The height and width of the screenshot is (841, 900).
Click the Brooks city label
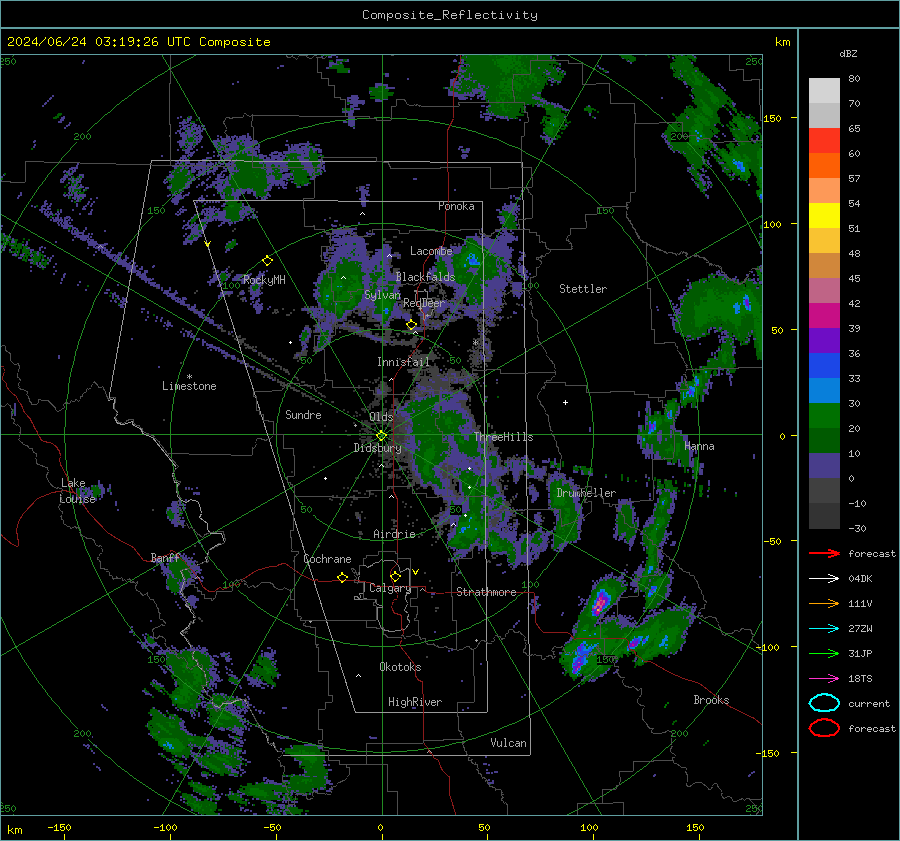[711, 700]
